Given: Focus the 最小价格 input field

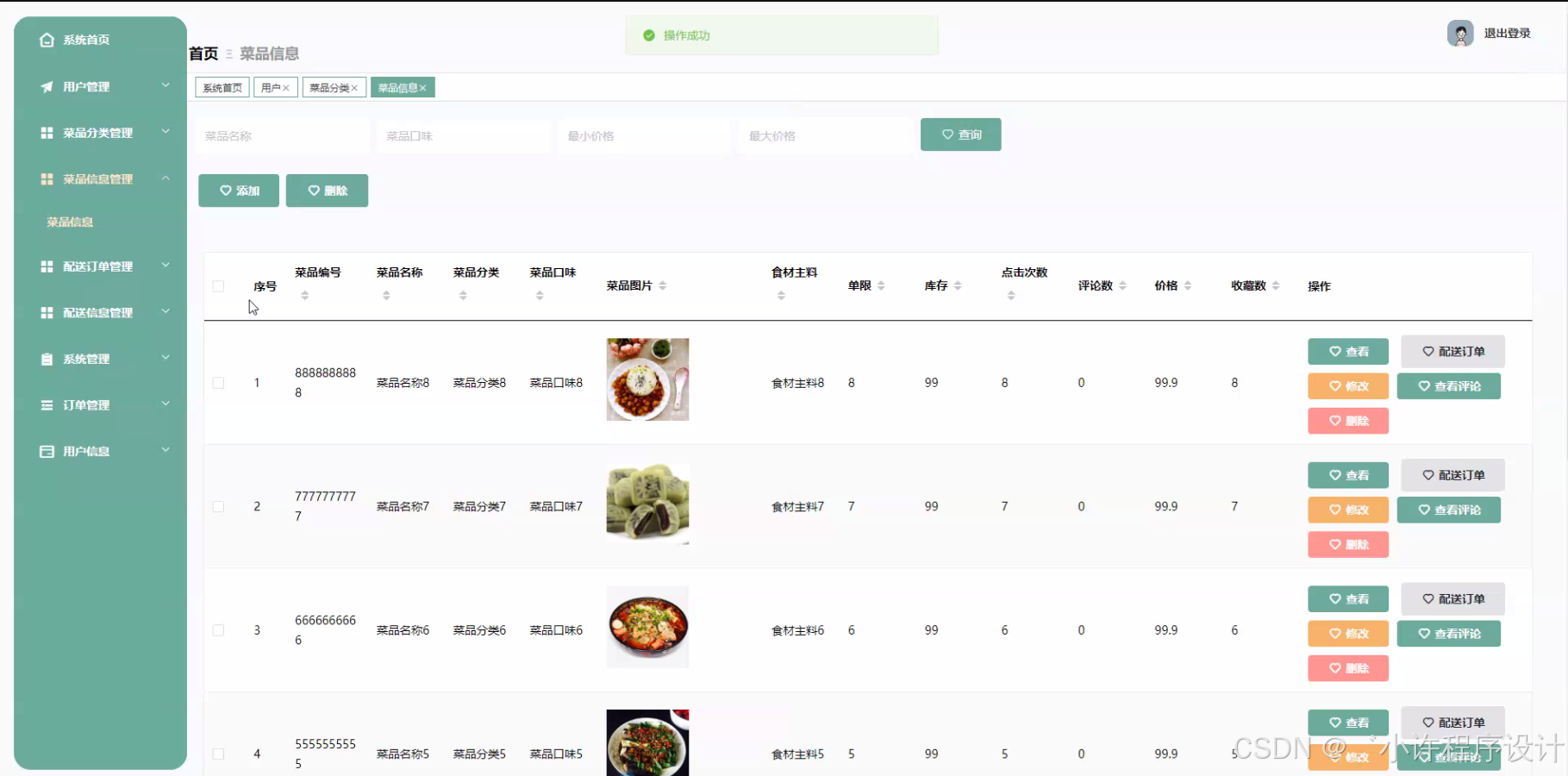Looking at the screenshot, I should tap(645, 136).
